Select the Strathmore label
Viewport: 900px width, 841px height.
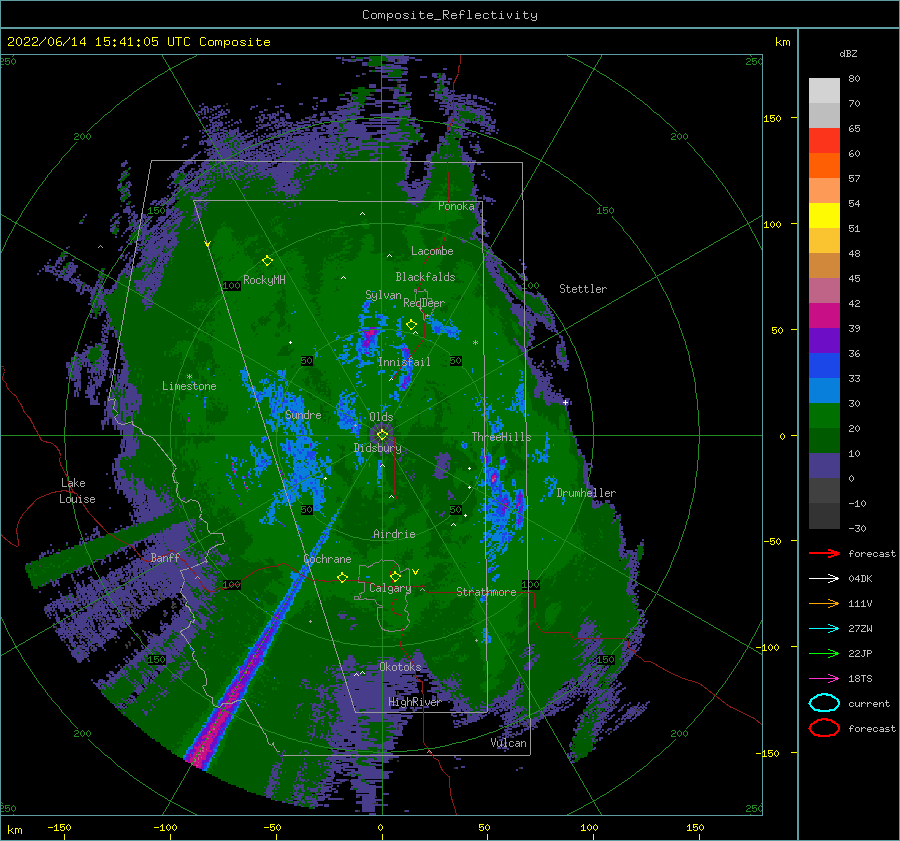[486, 592]
